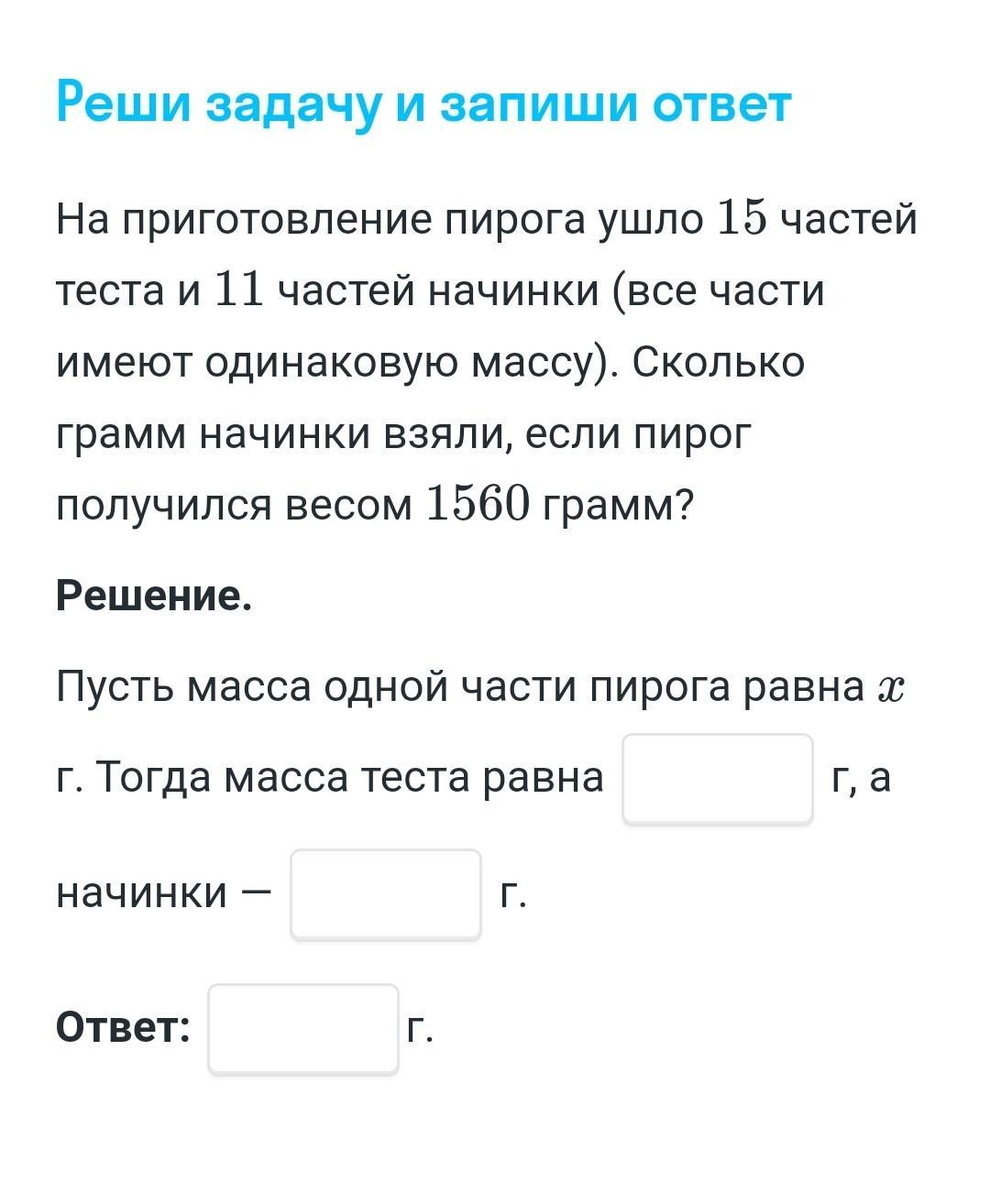
Task: Click the text 'имеют одинаковую массу'
Action: point(324,363)
